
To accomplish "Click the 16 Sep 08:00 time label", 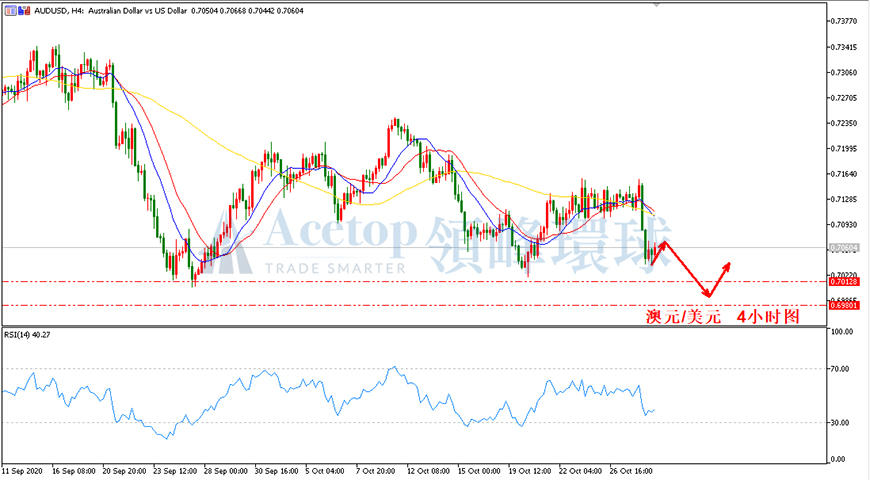I will click(x=74, y=471).
